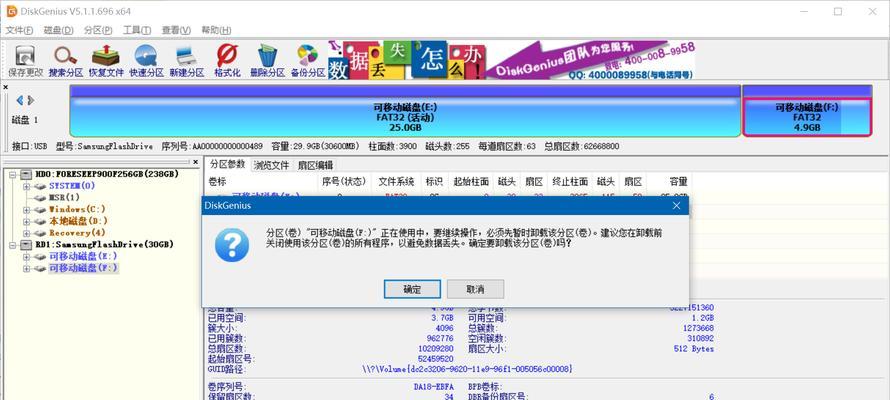Expand the SYSTEM(0) tree node
The width and height of the screenshot is (890, 400).
(26, 186)
